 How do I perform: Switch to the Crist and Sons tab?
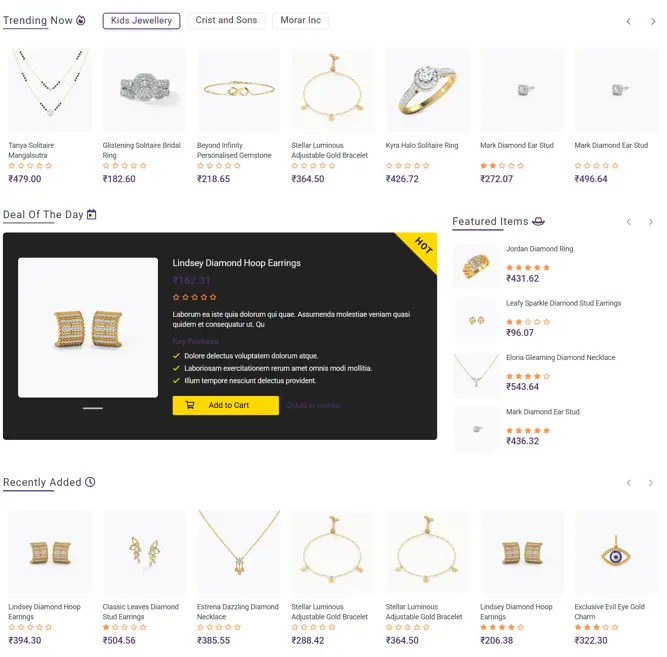(226, 20)
